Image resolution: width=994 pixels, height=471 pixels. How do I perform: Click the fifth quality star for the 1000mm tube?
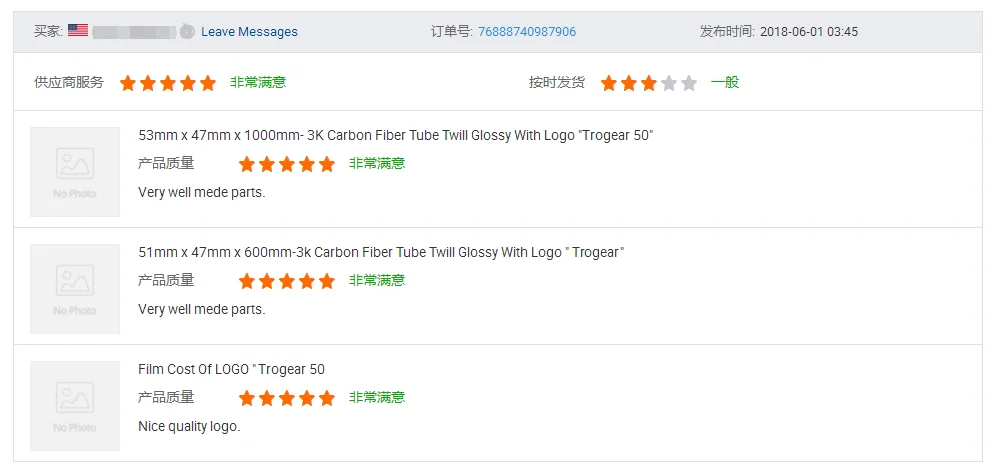tap(327, 164)
